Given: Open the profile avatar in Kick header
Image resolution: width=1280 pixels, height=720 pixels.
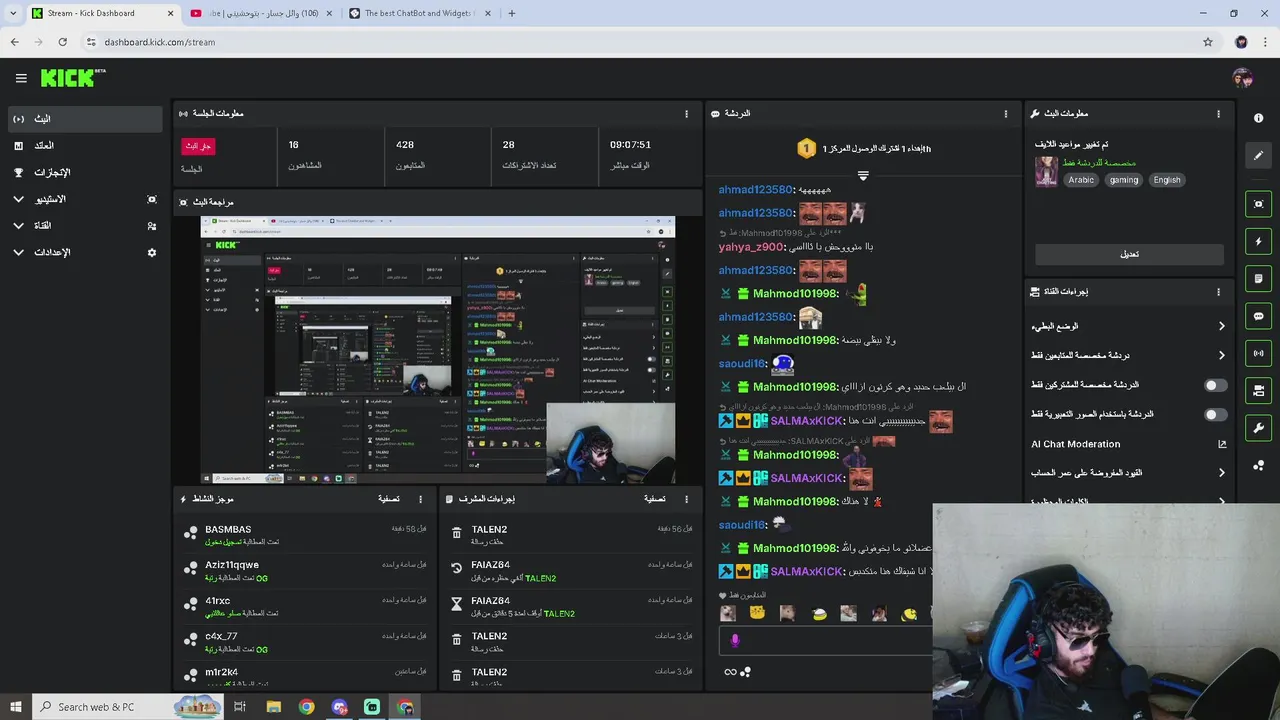Looking at the screenshot, I should [1242, 78].
